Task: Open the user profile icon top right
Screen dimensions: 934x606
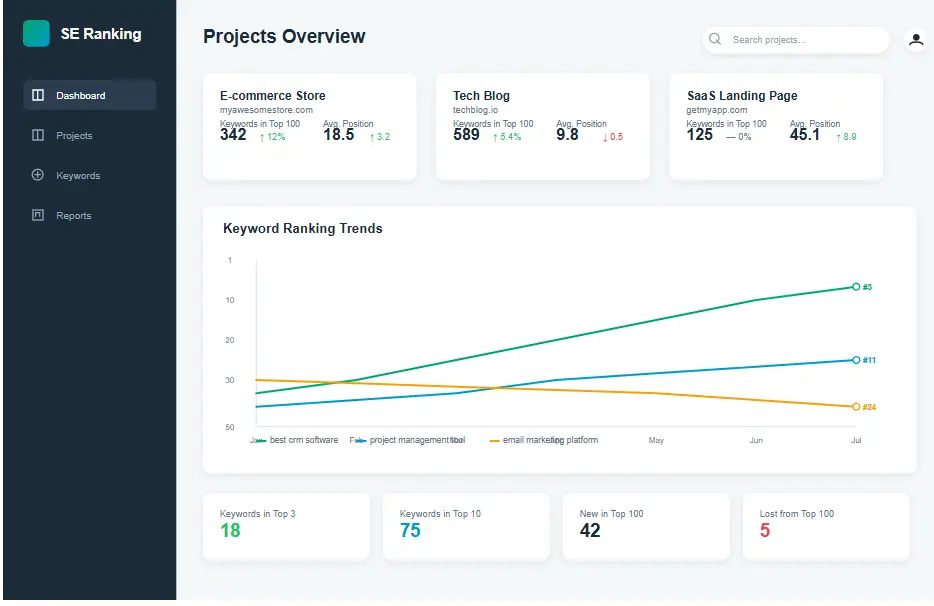Action: point(916,39)
